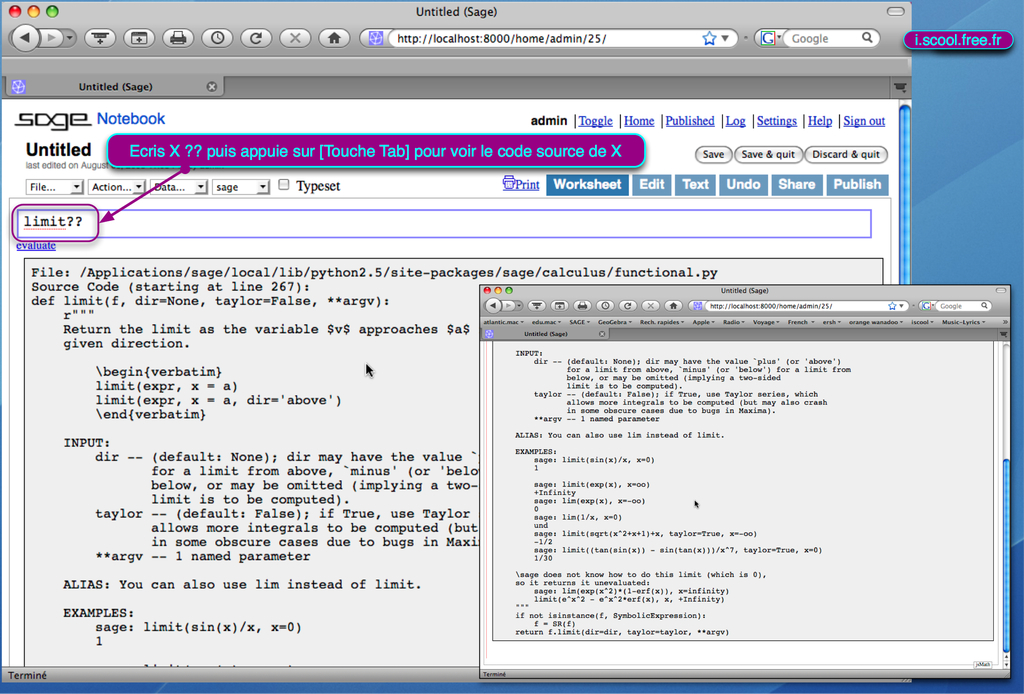The image size is (1024, 694).
Task: Select the Untitled (Sage) tab in main window
Action: point(115,86)
